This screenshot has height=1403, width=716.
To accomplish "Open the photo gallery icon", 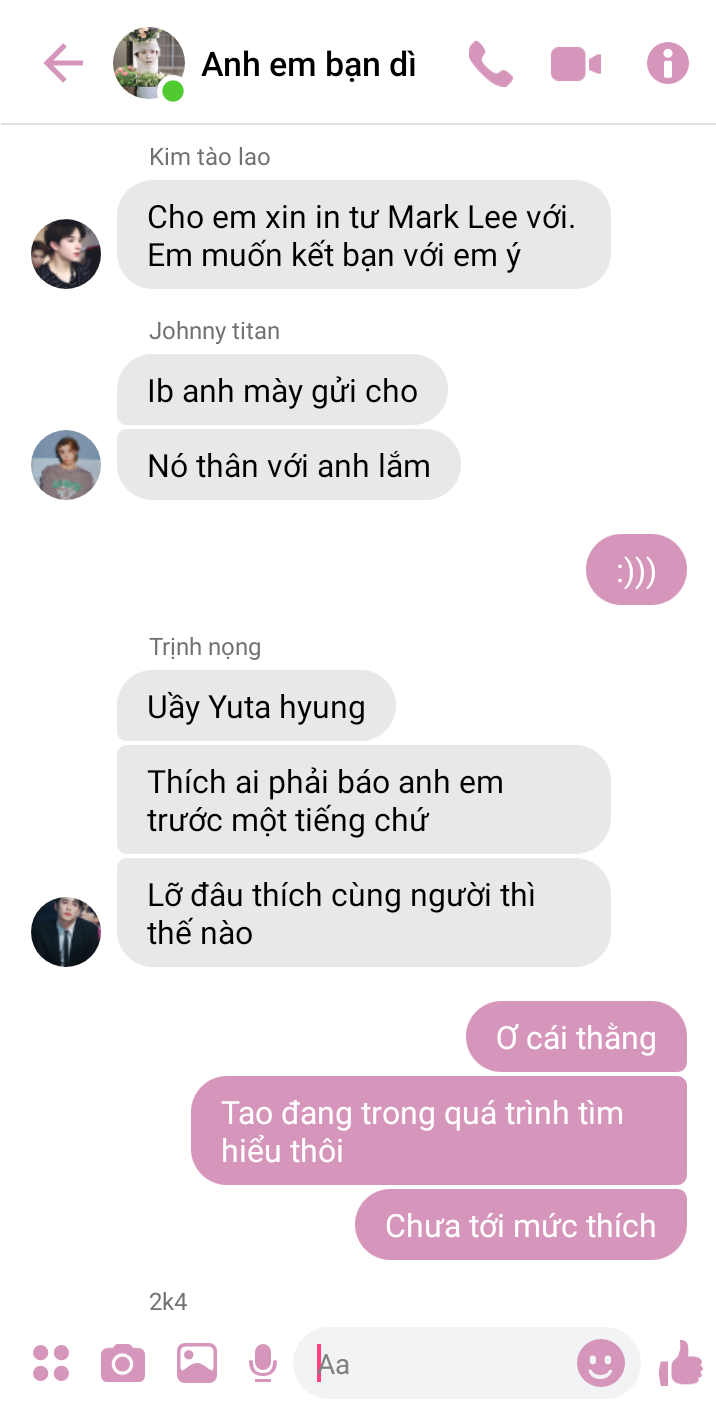I will click(197, 1363).
